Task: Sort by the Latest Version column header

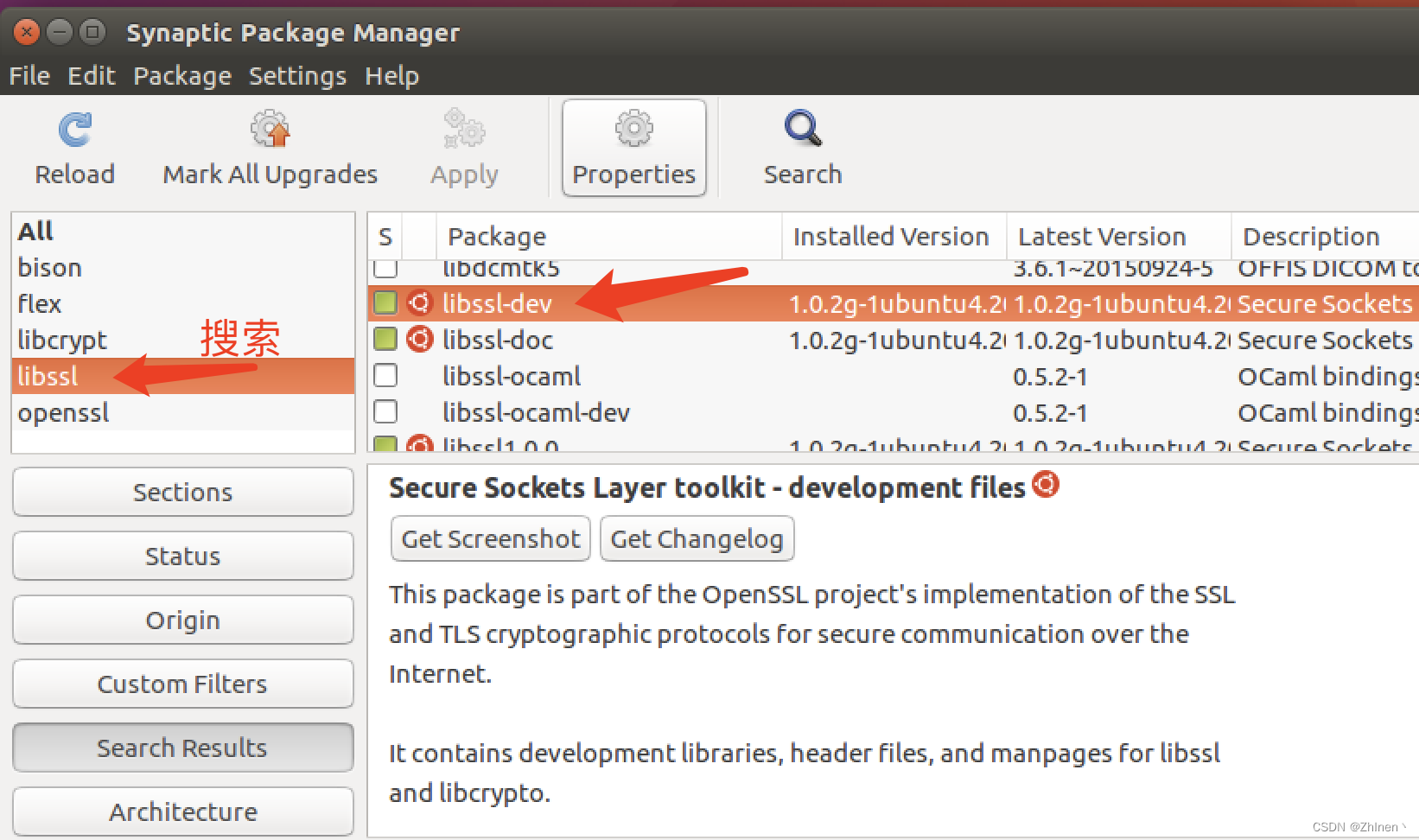Action: coord(1119,236)
